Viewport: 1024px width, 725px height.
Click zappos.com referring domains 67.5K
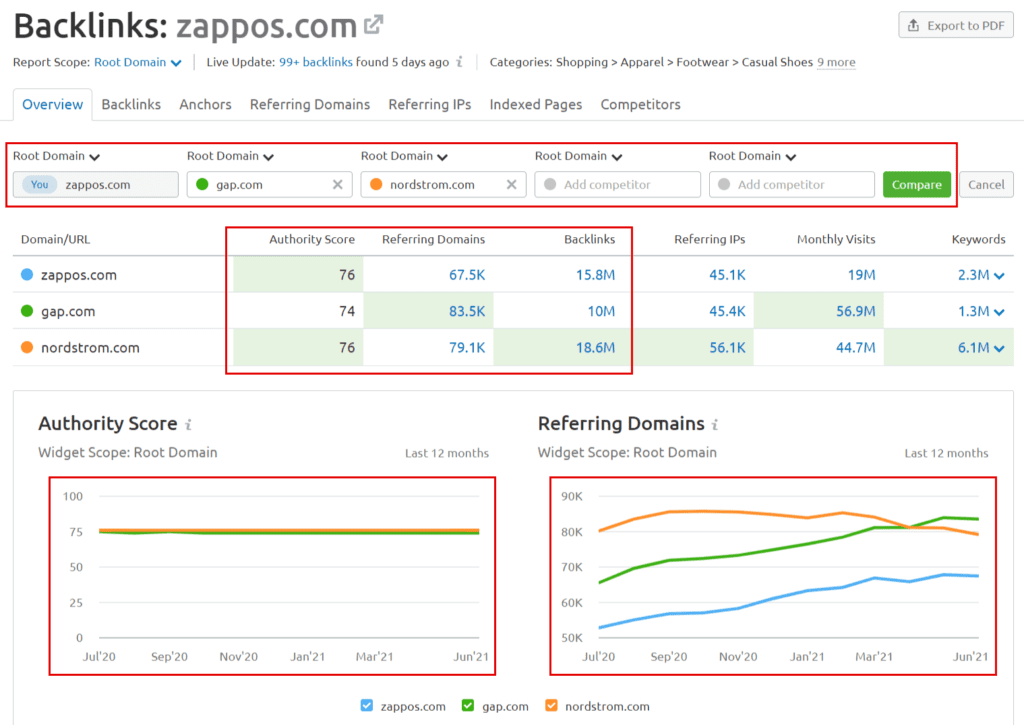click(466, 275)
